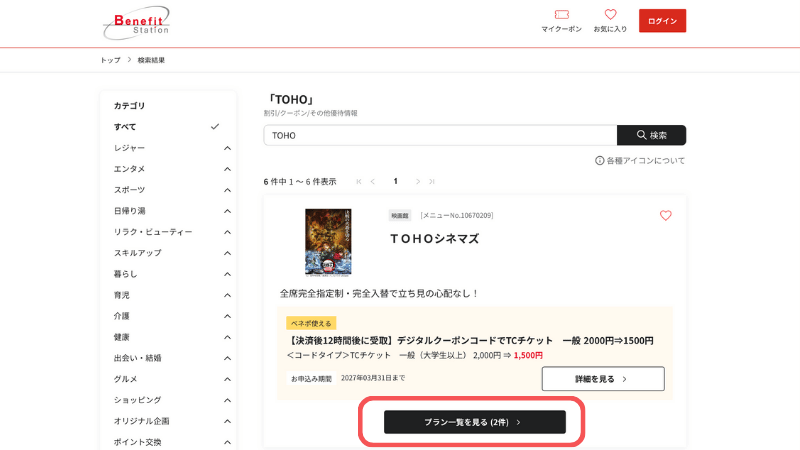Image resolution: width=800 pixels, height=450 pixels.
Task: Open the Benefit Station logo home link
Action: point(136,23)
